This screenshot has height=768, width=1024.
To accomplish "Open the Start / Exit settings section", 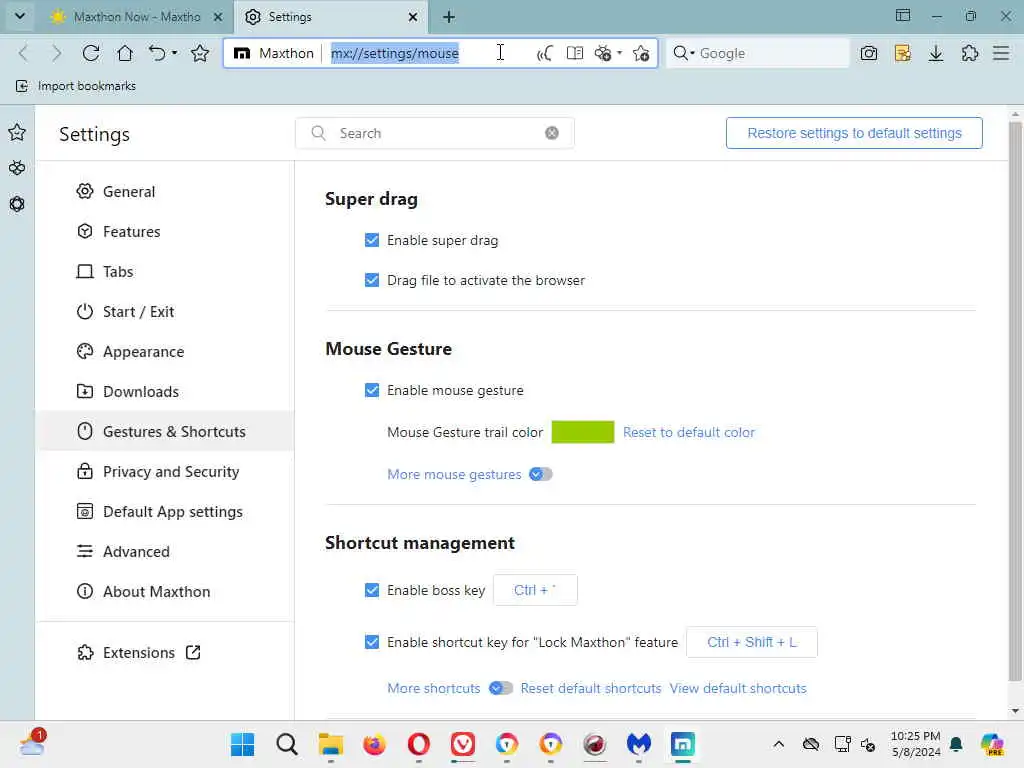I will pos(165,312).
